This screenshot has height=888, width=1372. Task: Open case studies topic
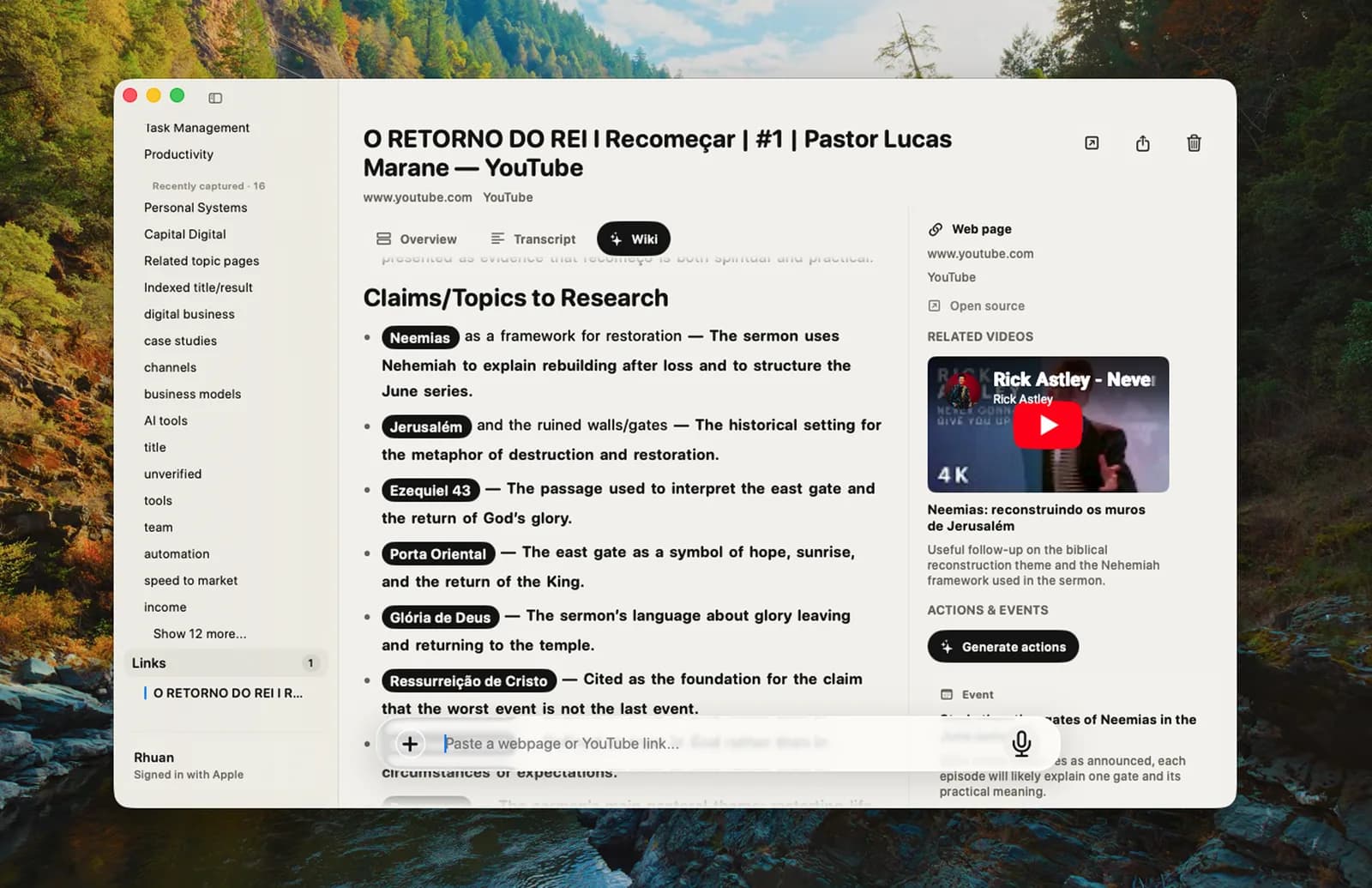[x=180, y=341]
